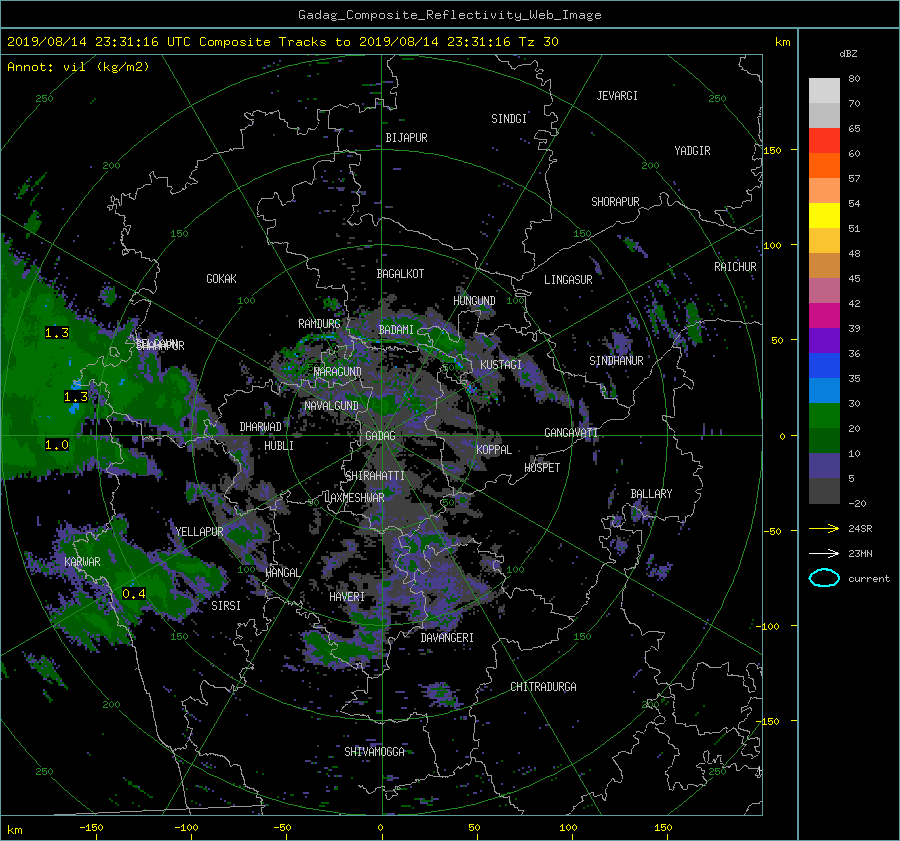The image size is (900, 841).
Task: Click the HOSPET city label
Action: point(542,468)
